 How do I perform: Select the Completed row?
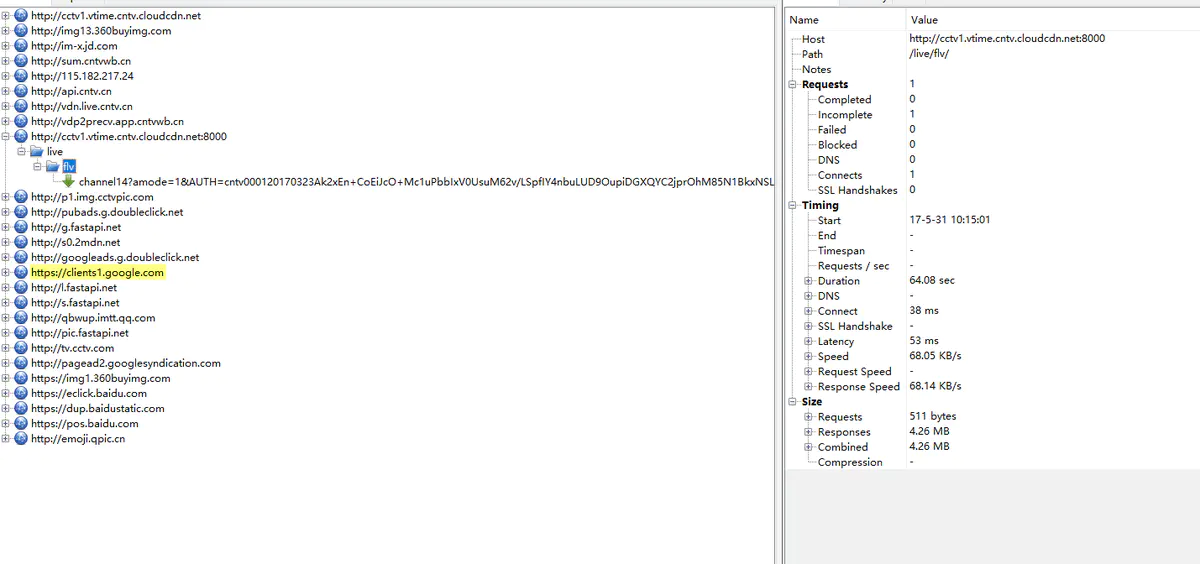click(x=992, y=100)
